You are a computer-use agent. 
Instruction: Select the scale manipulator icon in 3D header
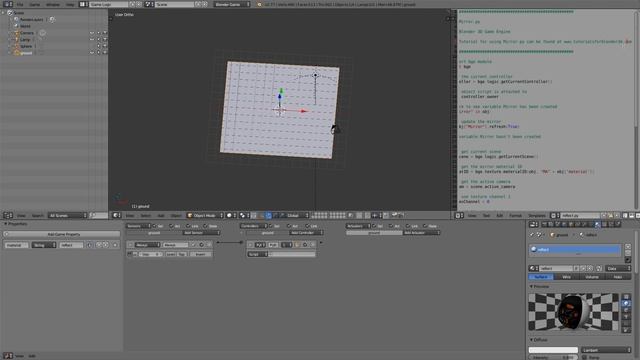pos(282,215)
